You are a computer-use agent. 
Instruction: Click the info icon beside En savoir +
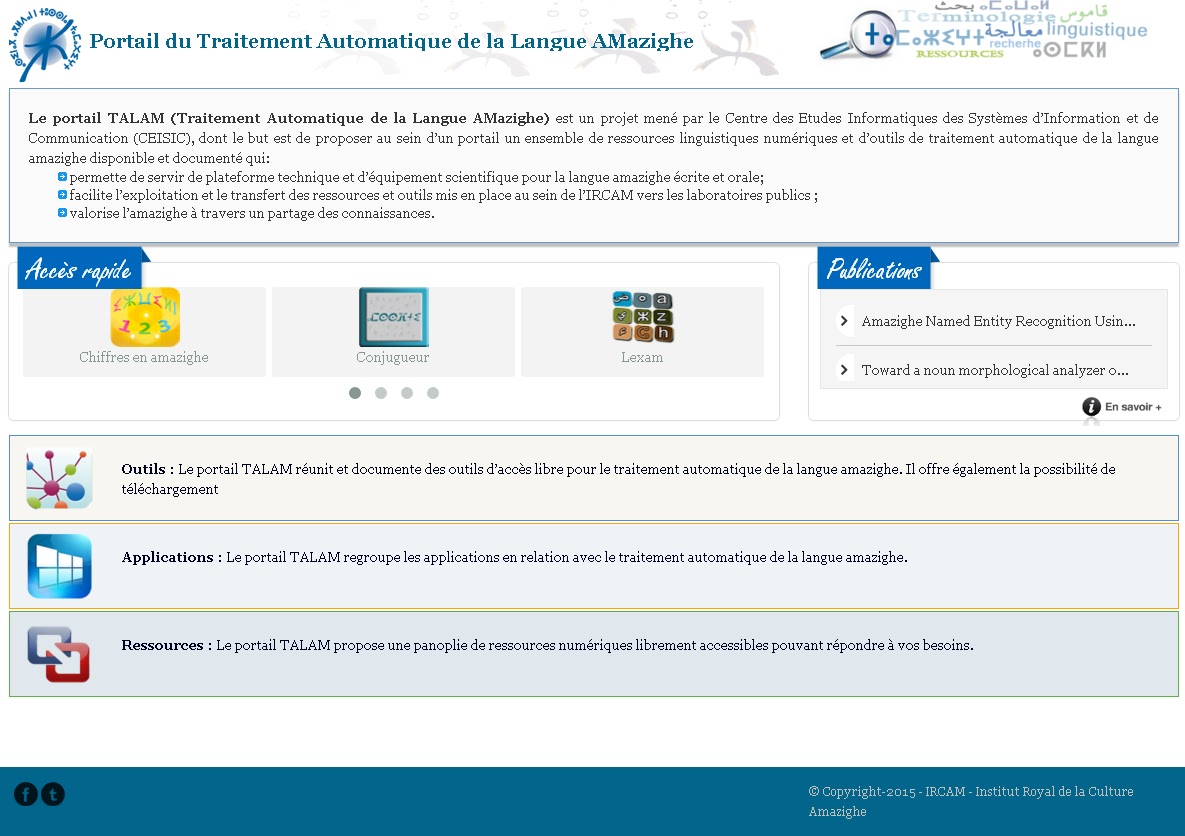[1091, 407]
